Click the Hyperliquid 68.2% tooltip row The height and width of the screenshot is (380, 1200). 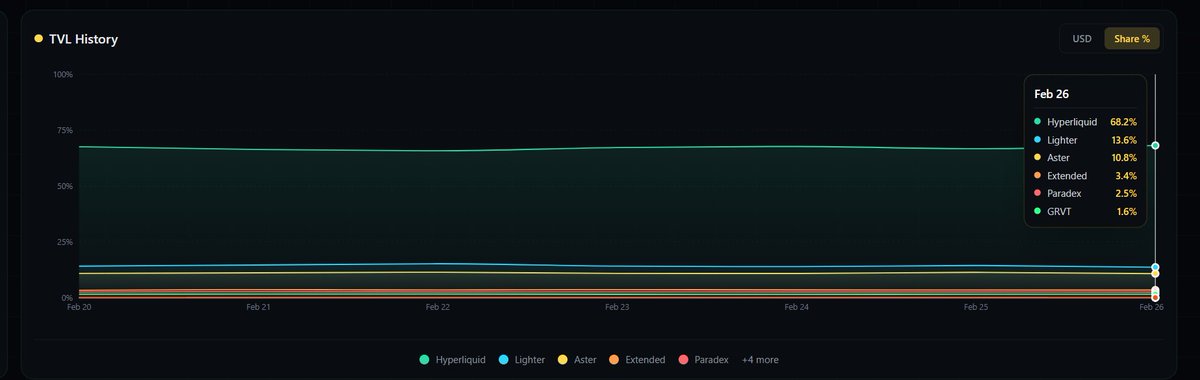click(x=1085, y=121)
